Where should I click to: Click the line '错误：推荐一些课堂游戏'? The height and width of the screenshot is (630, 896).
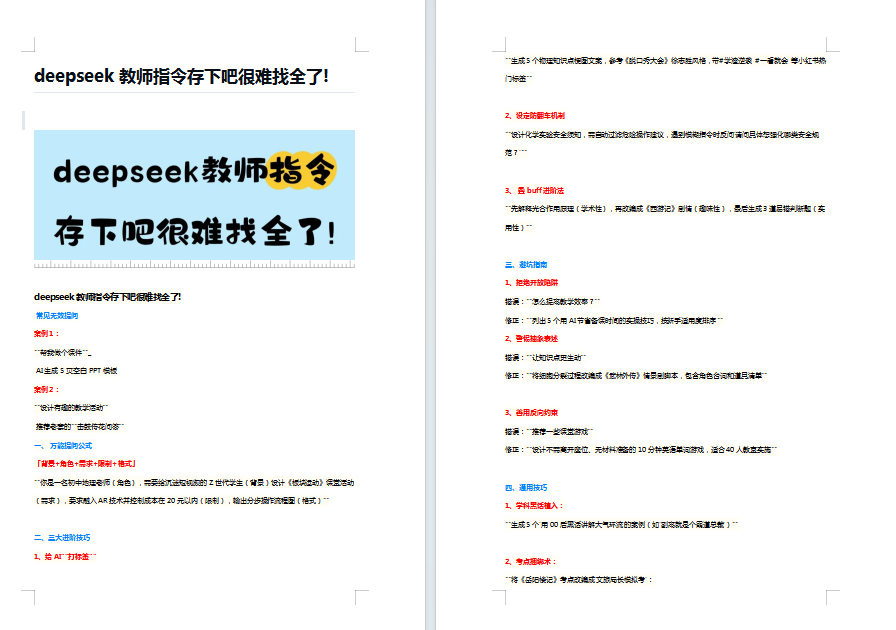tap(549, 432)
